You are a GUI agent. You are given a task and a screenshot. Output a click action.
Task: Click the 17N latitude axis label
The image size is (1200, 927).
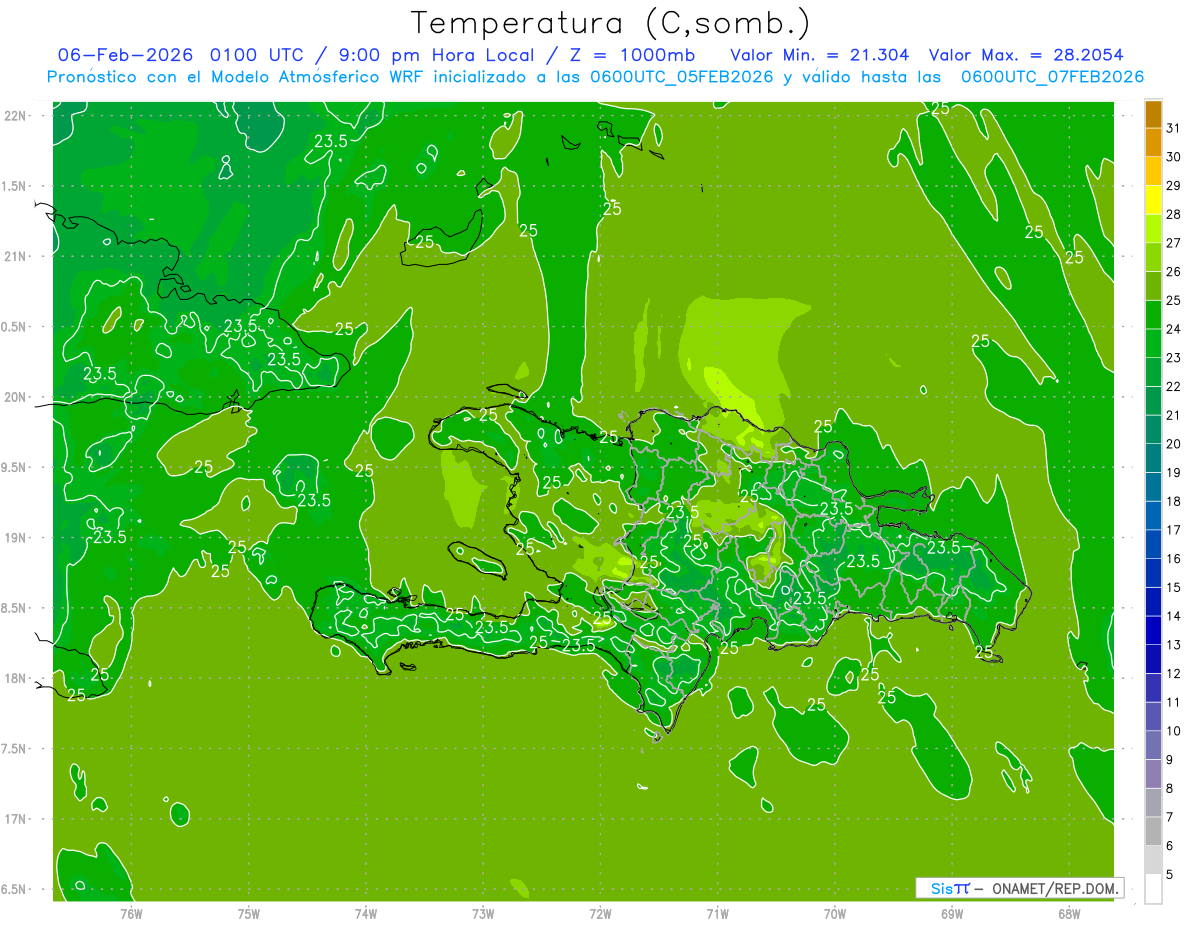[x=16, y=819]
